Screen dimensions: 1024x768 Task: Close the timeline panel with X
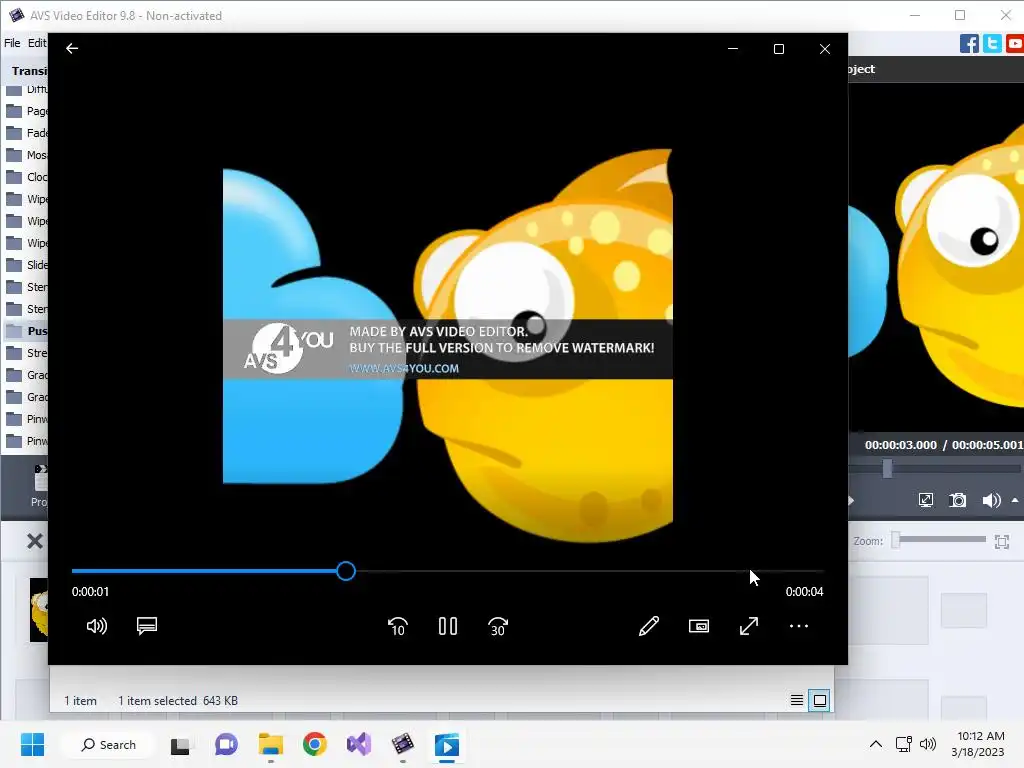35,541
